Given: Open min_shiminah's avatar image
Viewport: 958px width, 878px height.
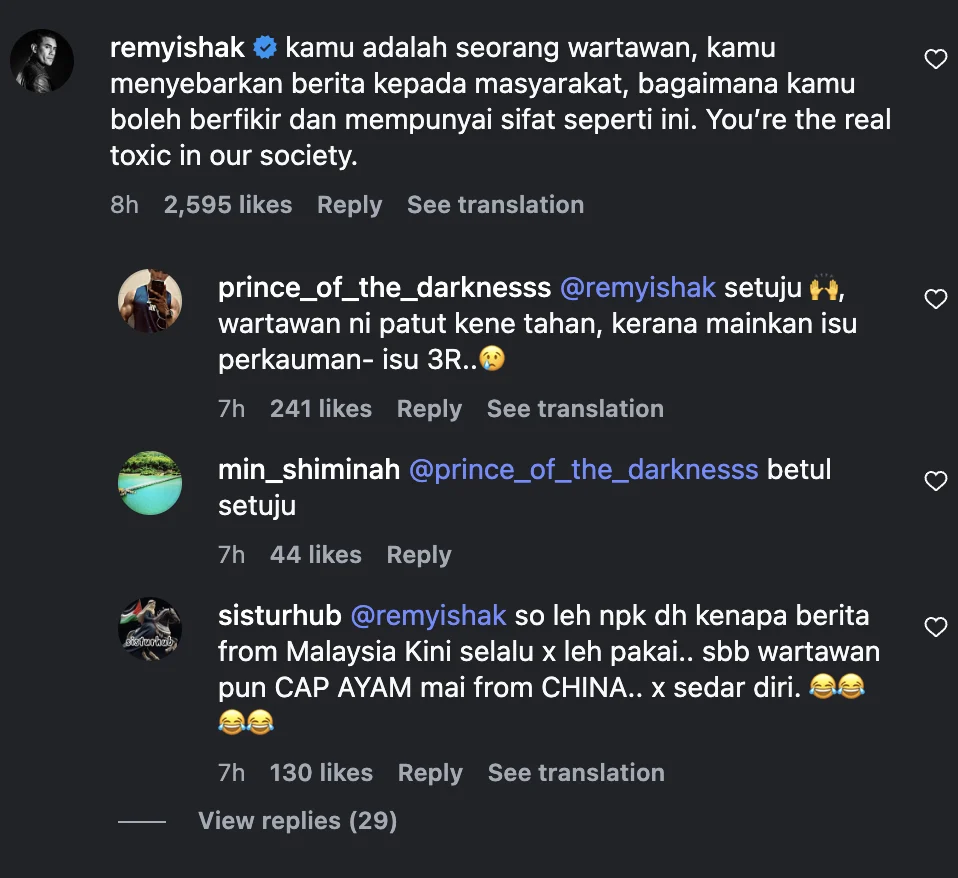Looking at the screenshot, I should pyautogui.click(x=150, y=483).
